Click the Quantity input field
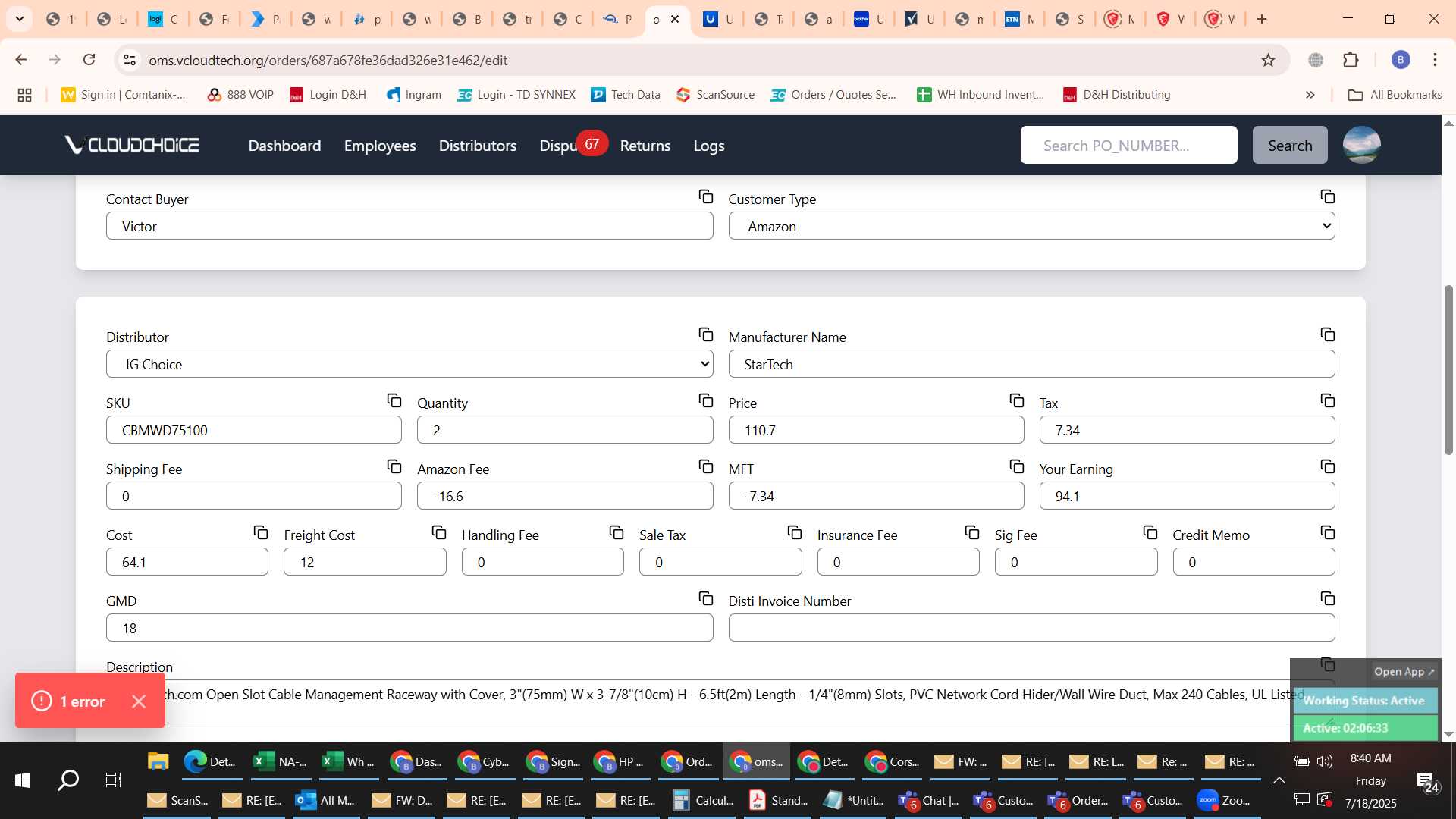This screenshot has height=819, width=1456. [565, 430]
